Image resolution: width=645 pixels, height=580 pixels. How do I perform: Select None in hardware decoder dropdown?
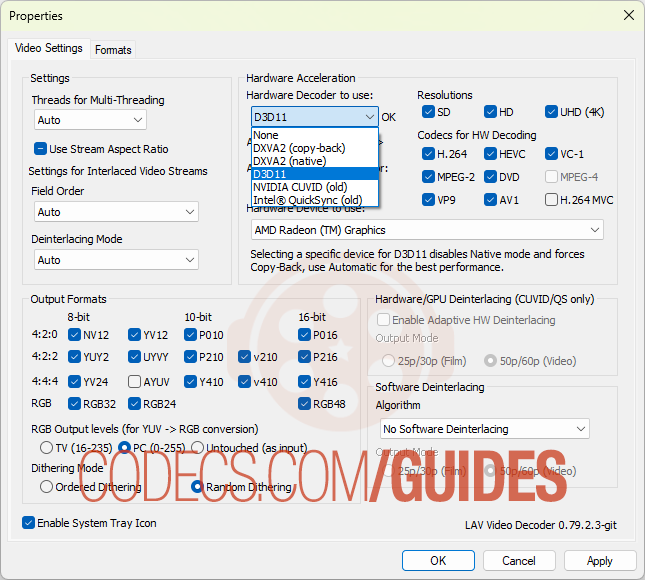[266, 135]
